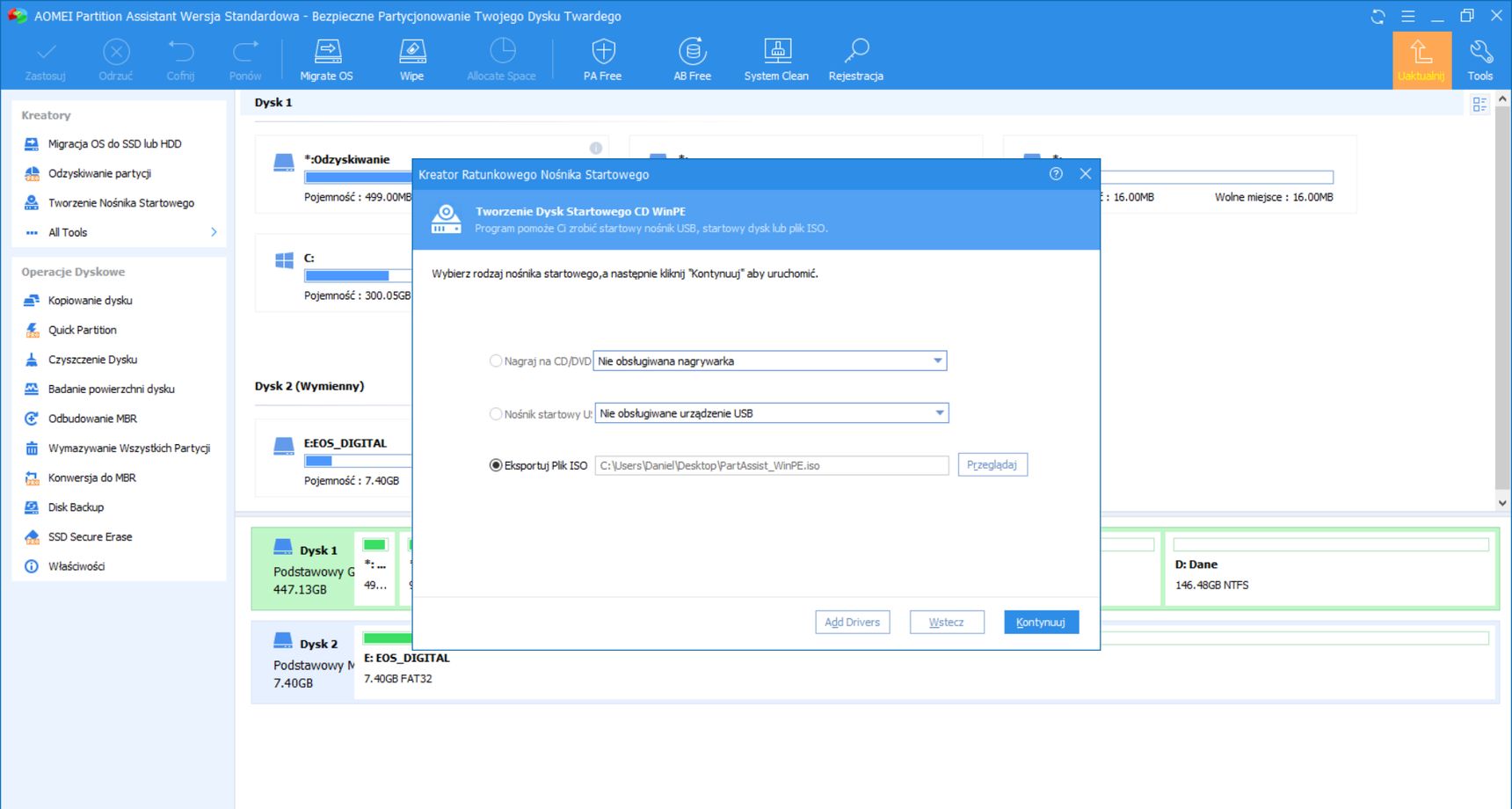Click the Kontynuuj continue button
1512x809 pixels.
pos(1041,622)
